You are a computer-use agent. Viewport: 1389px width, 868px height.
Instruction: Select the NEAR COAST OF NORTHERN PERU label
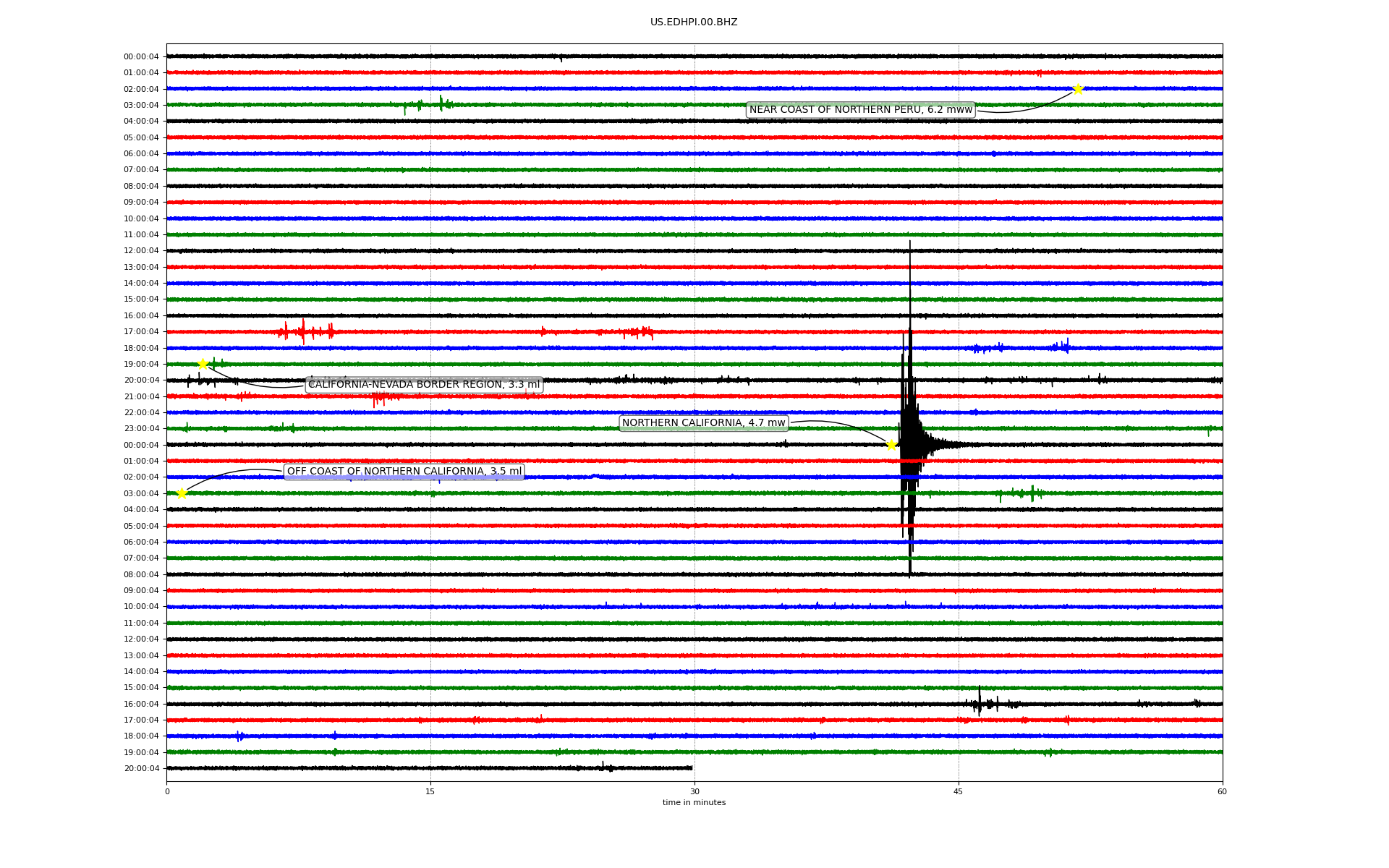coord(860,110)
